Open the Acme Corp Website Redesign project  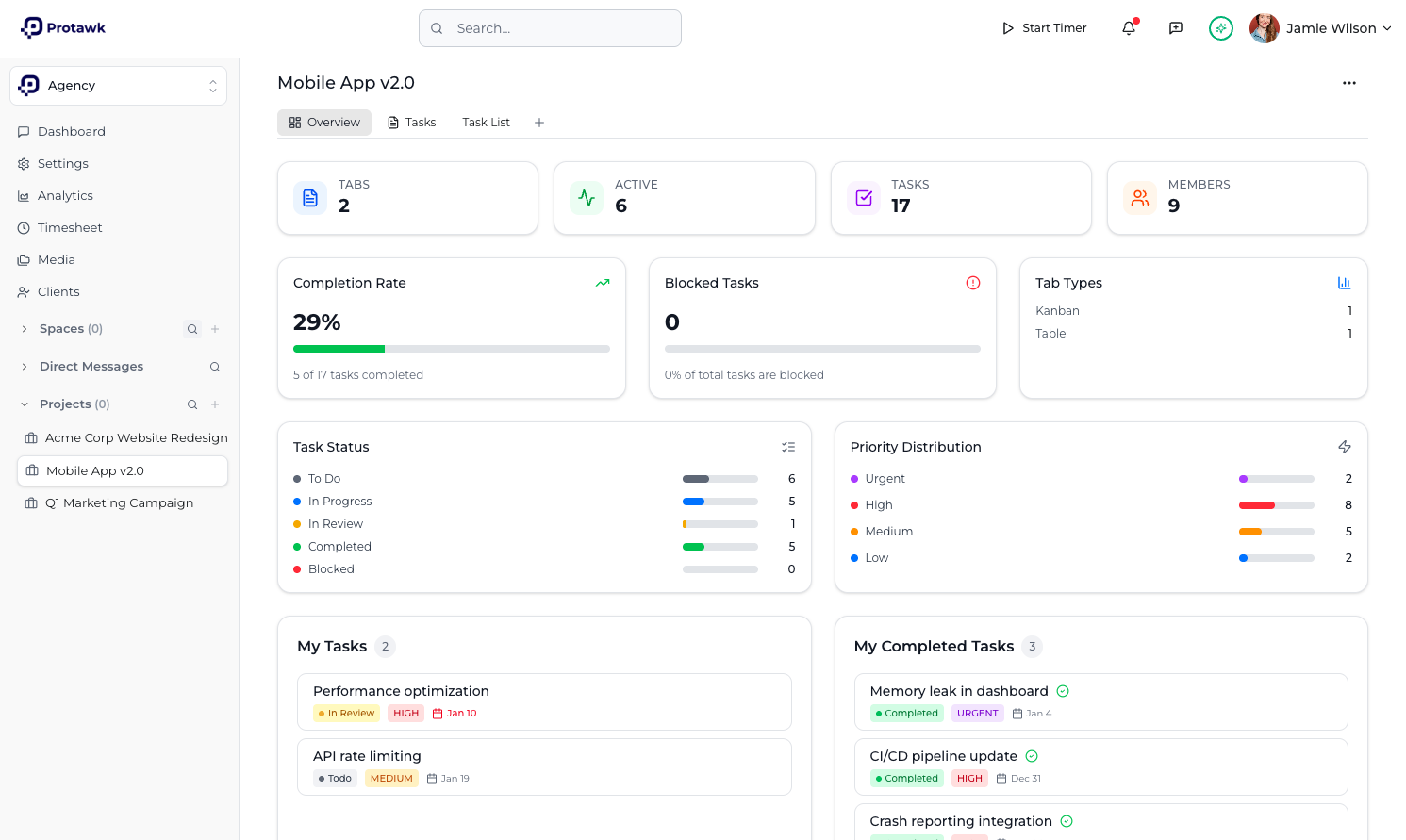(137, 437)
